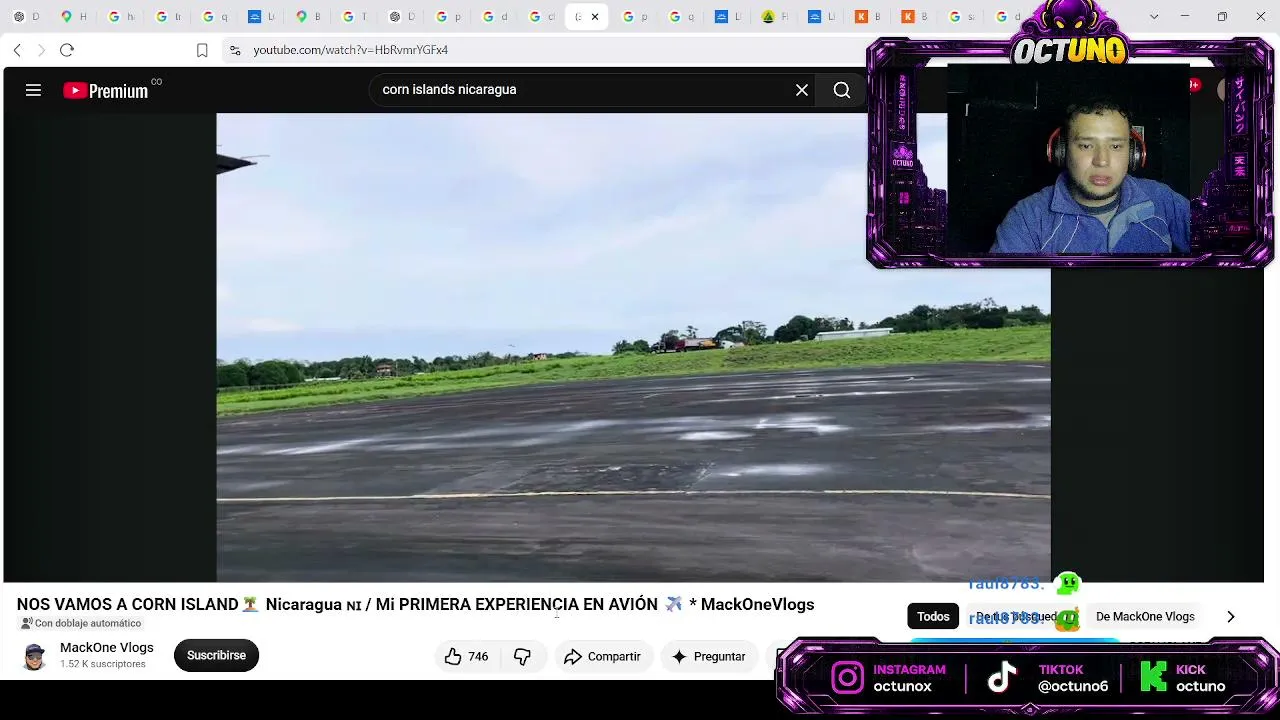Screen dimensions: 1280x720
Task: Click the video player showing the runway
Action: tap(633, 347)
